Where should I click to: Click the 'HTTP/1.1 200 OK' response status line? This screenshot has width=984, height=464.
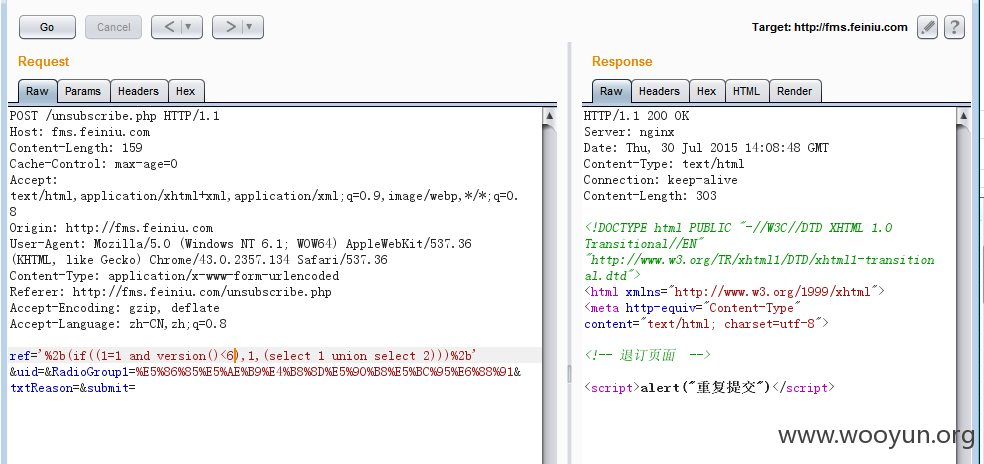636,116
